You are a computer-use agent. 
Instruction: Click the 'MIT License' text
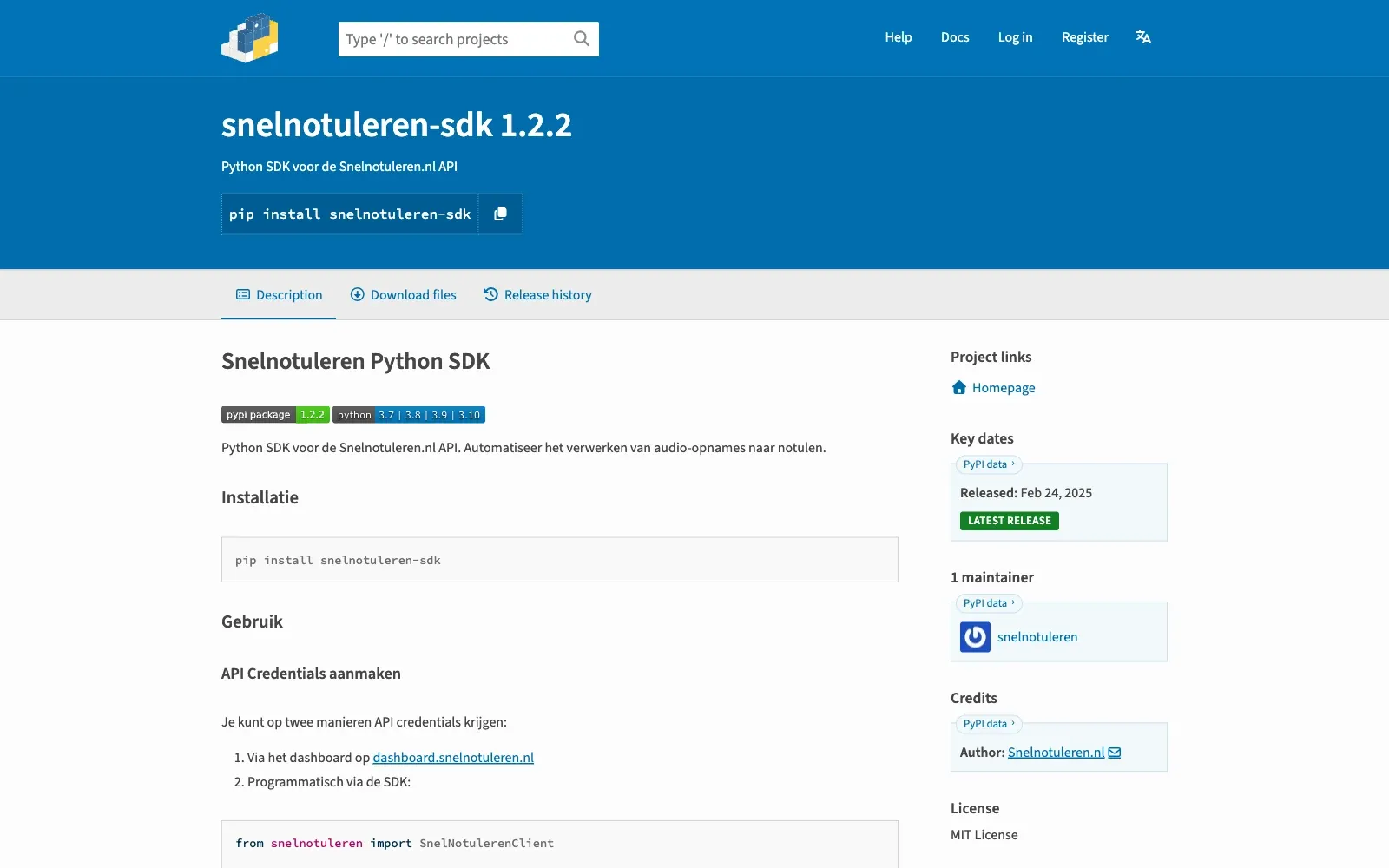coord(984,835)
